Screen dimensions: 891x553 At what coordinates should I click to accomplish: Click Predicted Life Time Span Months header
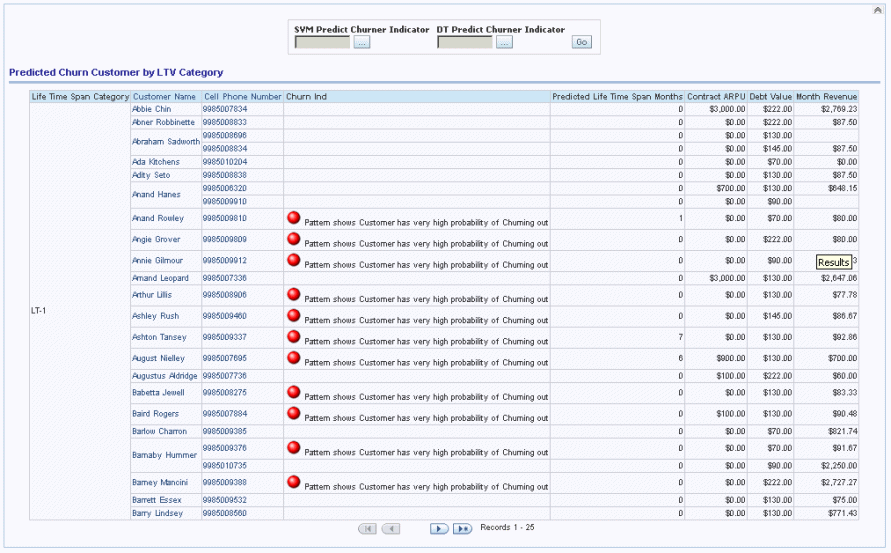(617, 97)
